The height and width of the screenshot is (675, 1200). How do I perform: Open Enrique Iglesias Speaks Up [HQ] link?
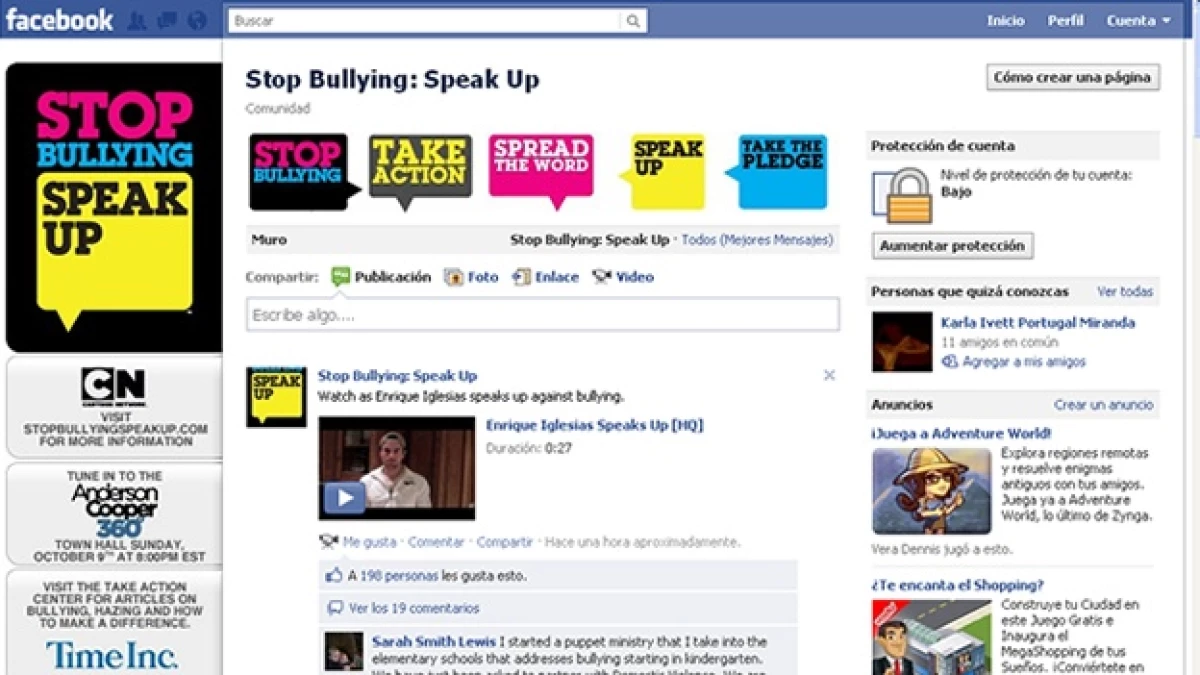click(594, 425)
